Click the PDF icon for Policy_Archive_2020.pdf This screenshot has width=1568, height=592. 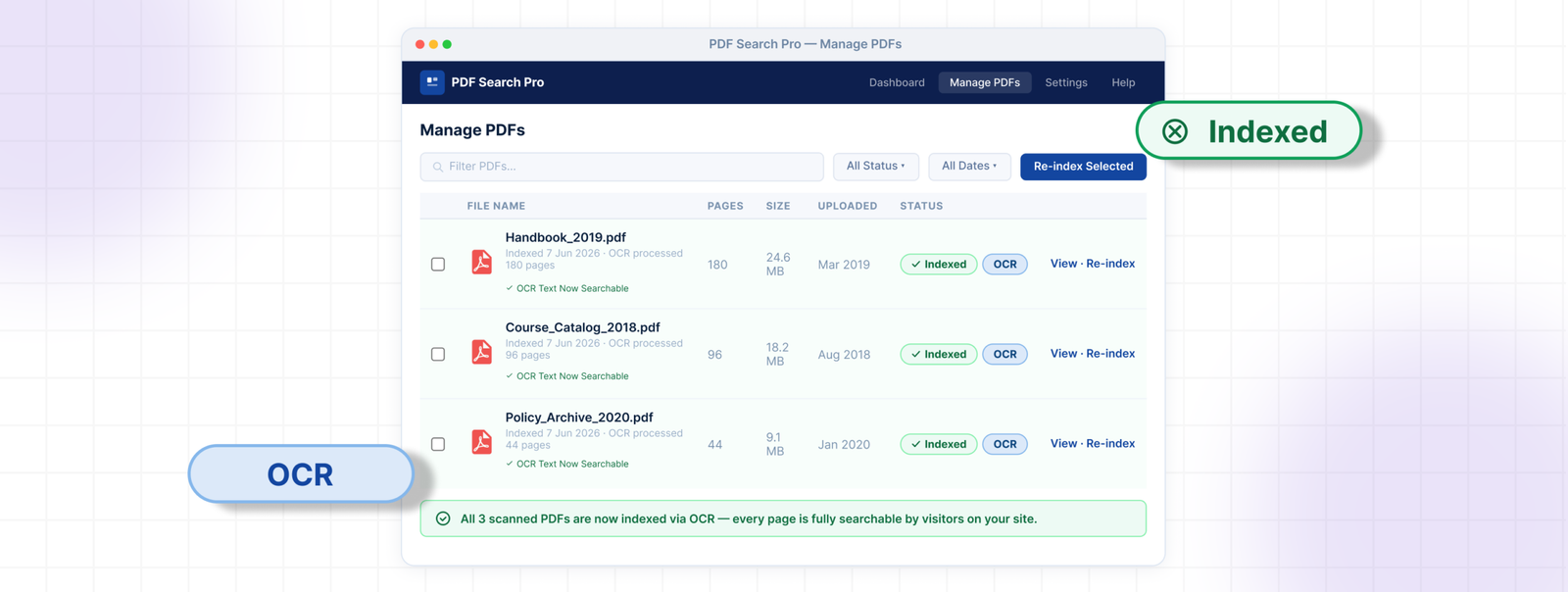[x=481, y=443]
